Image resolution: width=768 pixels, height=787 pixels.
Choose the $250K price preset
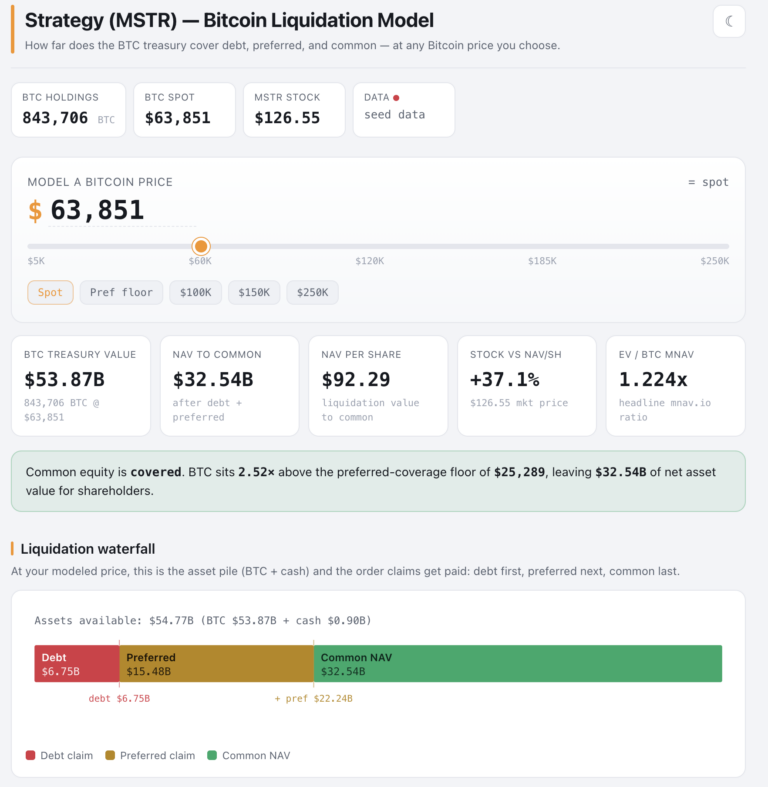(312, 292)
